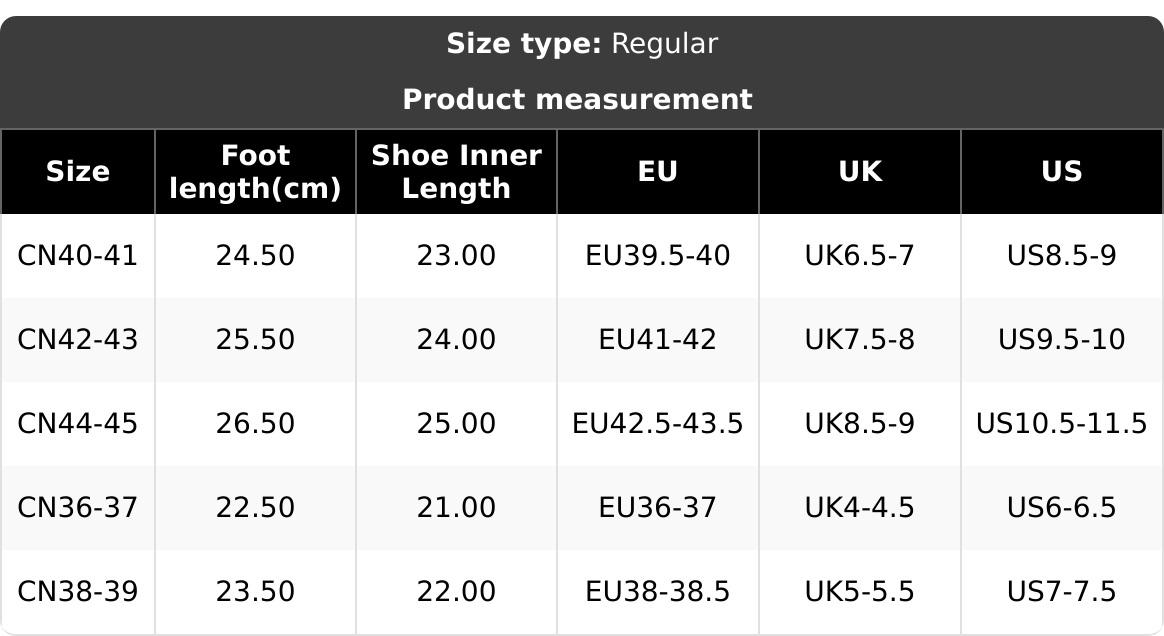
Task: Choose the CN38-39 size row
Action: 78,592
